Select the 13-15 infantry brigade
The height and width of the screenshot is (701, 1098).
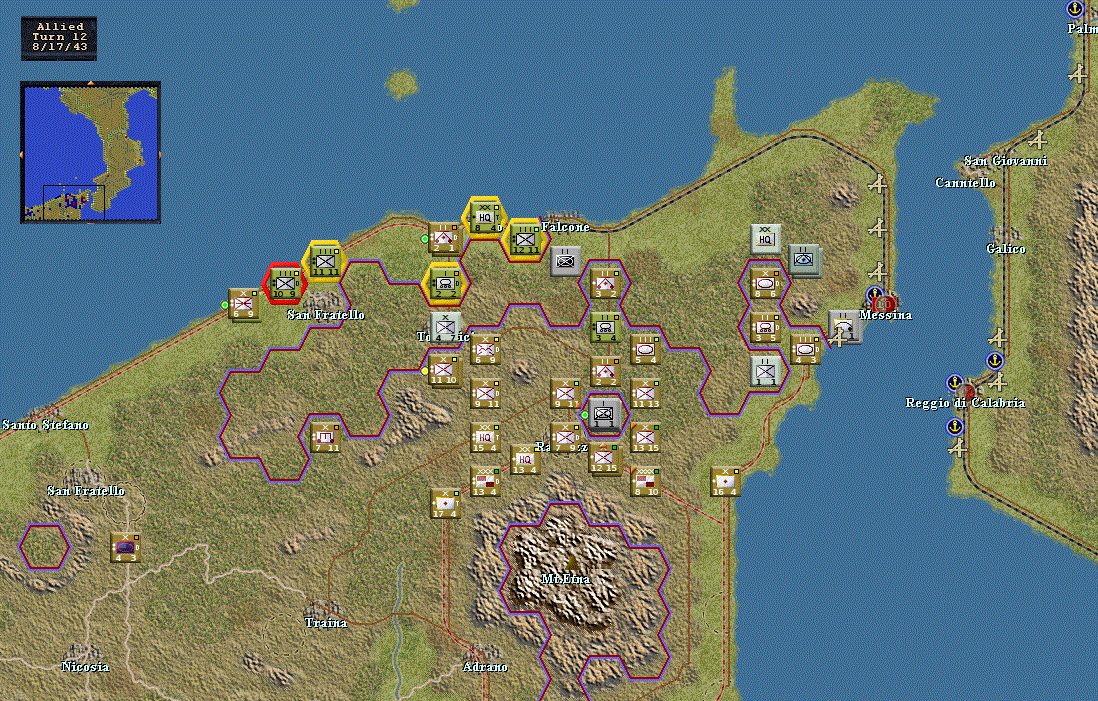(x=645, y=438)
